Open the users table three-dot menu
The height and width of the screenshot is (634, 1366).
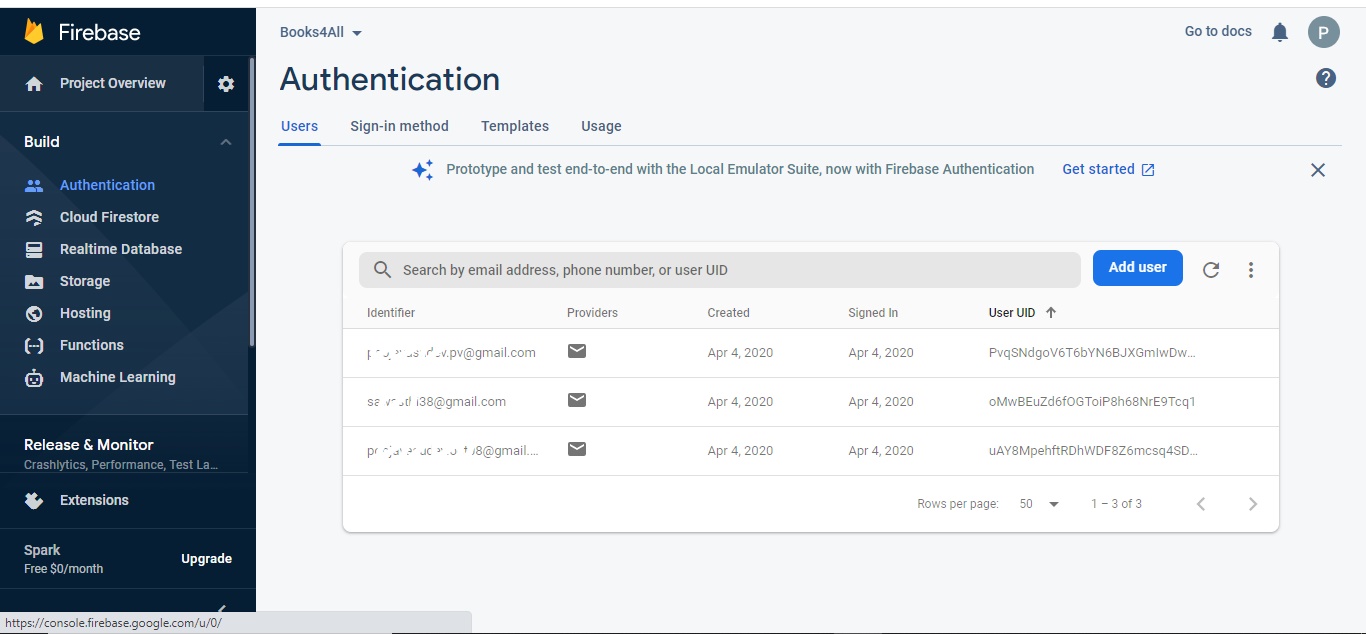point(1251,270)
